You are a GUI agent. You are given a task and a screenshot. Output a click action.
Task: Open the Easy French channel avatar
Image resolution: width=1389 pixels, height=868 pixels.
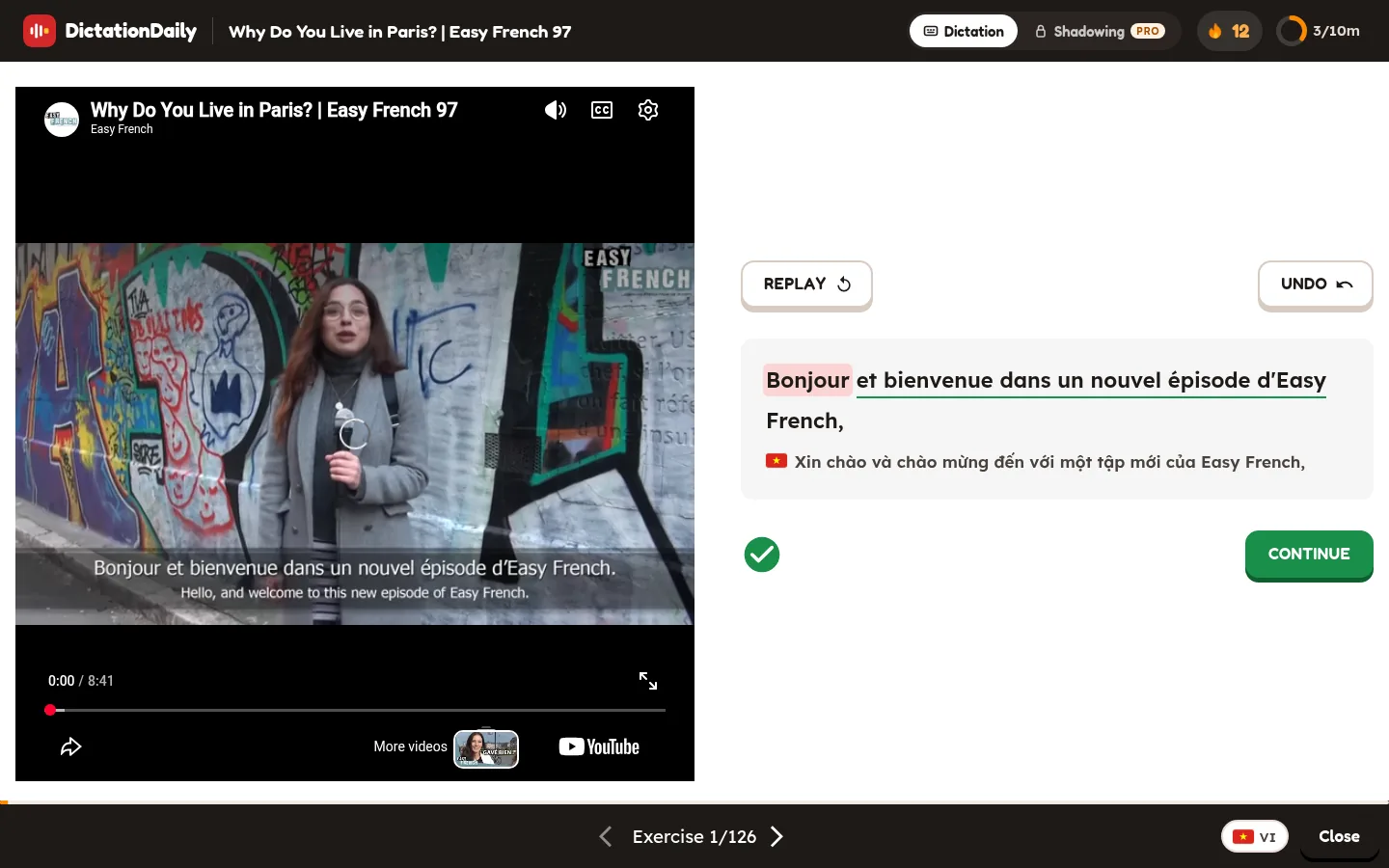tap(62, 120)
